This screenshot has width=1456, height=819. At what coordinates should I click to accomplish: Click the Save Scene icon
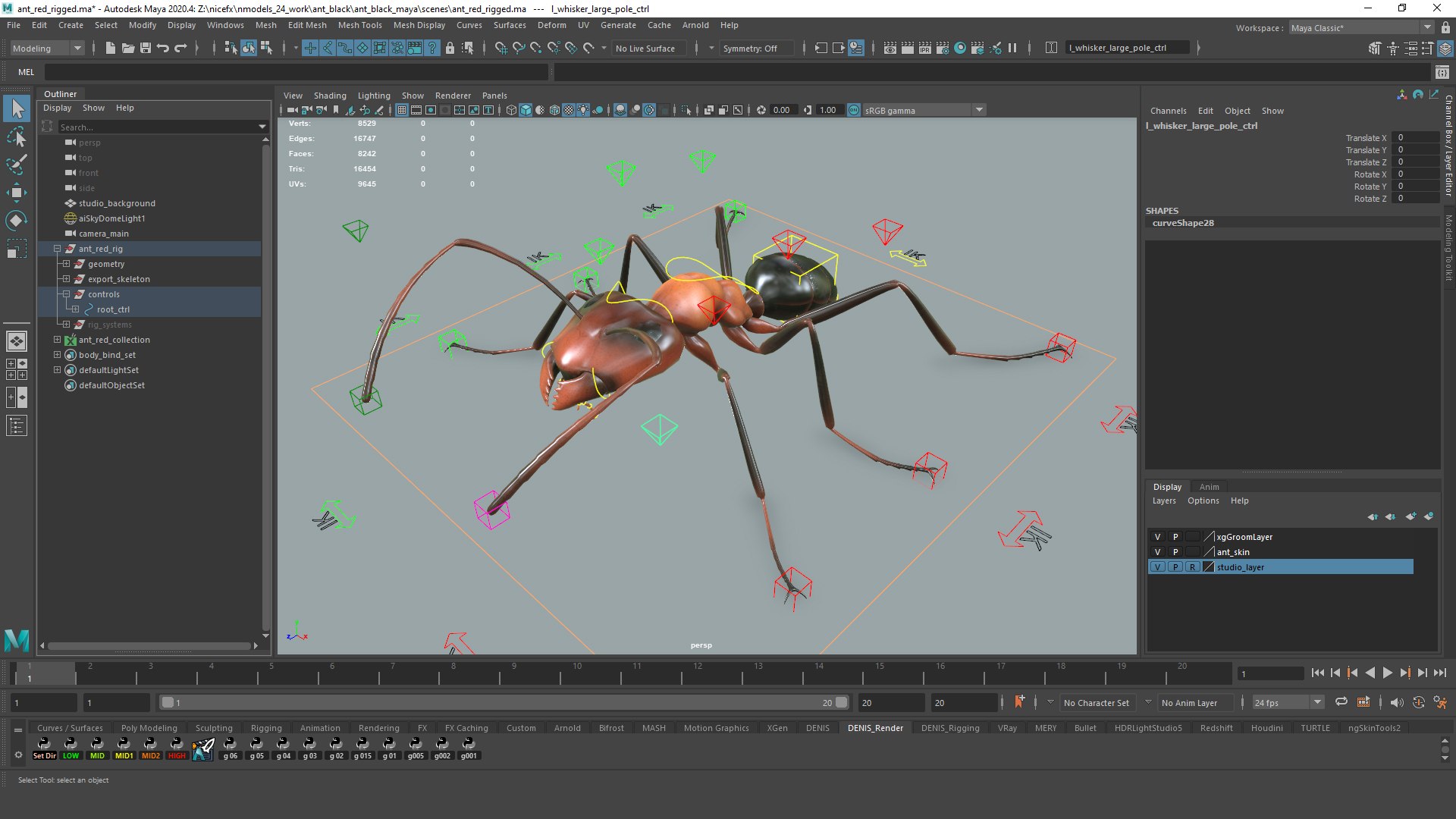tap(146, 48)
